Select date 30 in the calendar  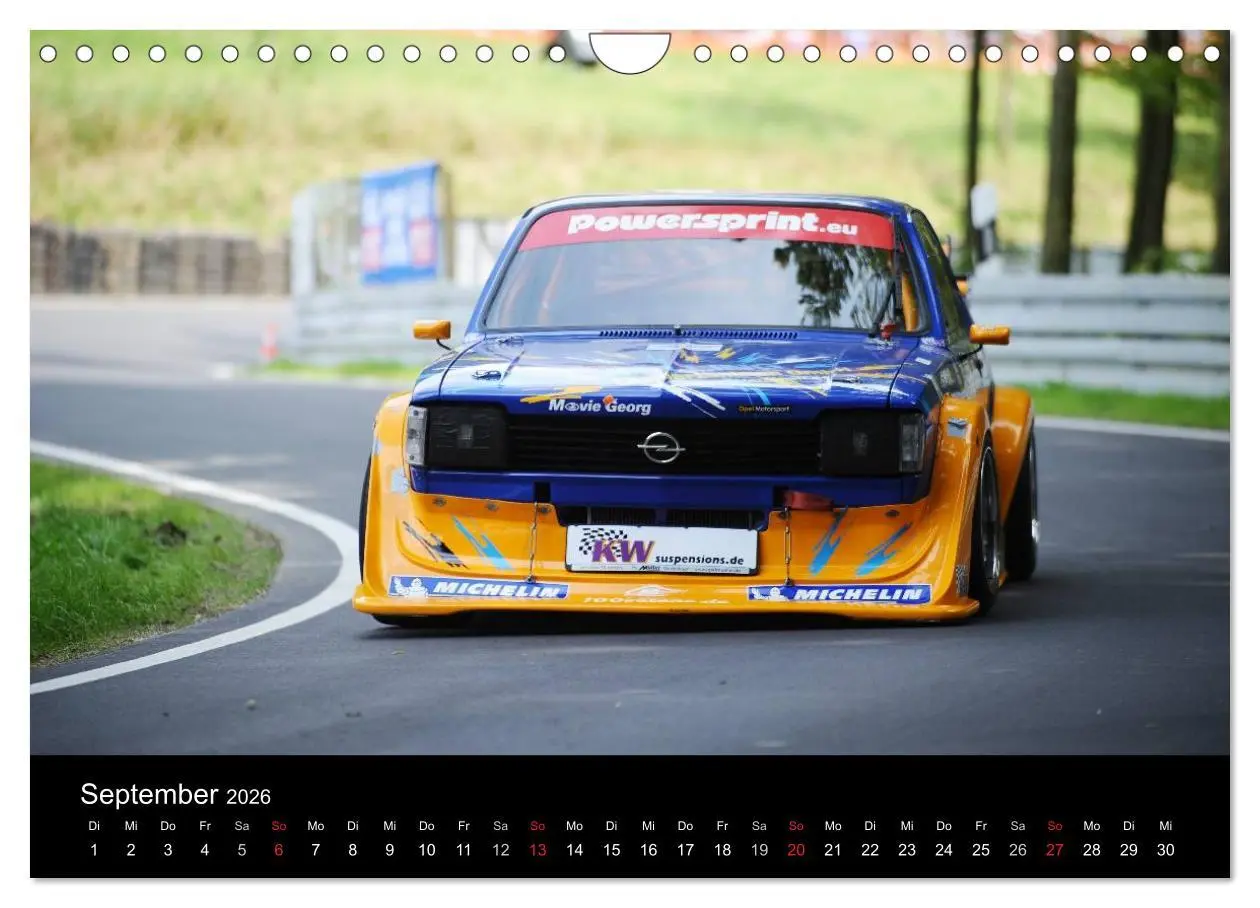tap(1166, 850)
